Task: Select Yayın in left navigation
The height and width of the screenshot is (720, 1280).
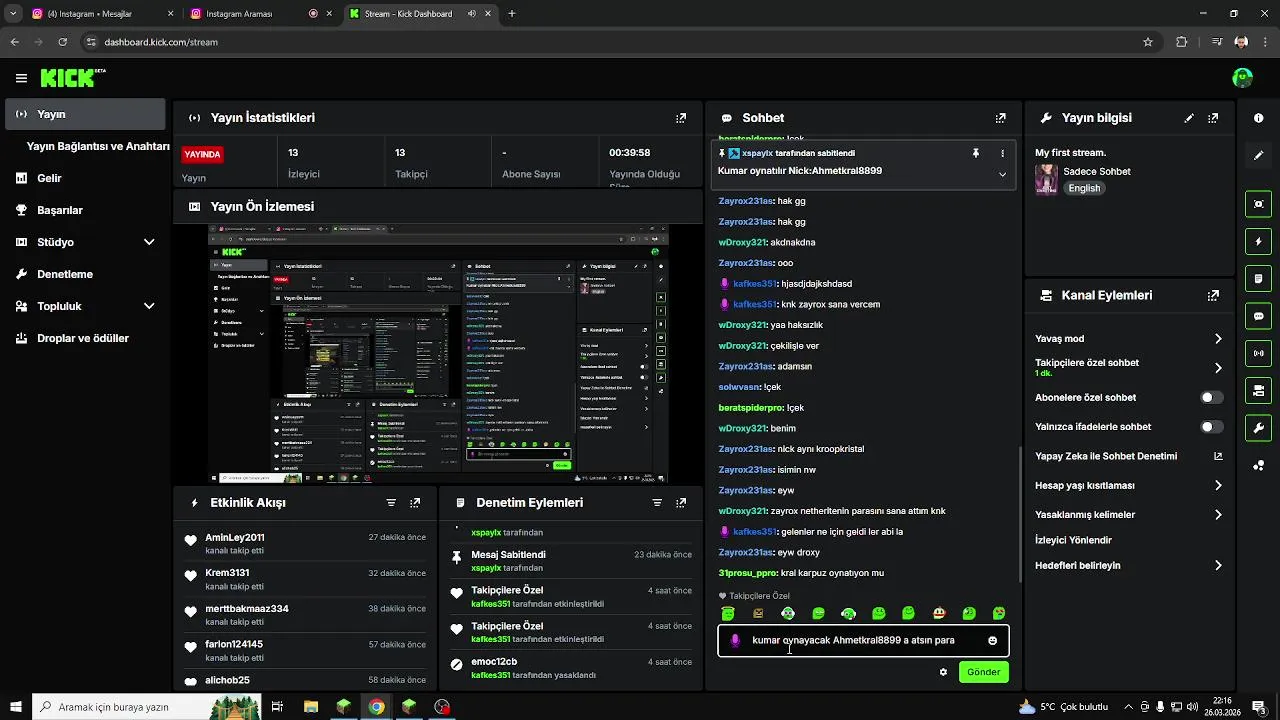Action: point(85,114)
